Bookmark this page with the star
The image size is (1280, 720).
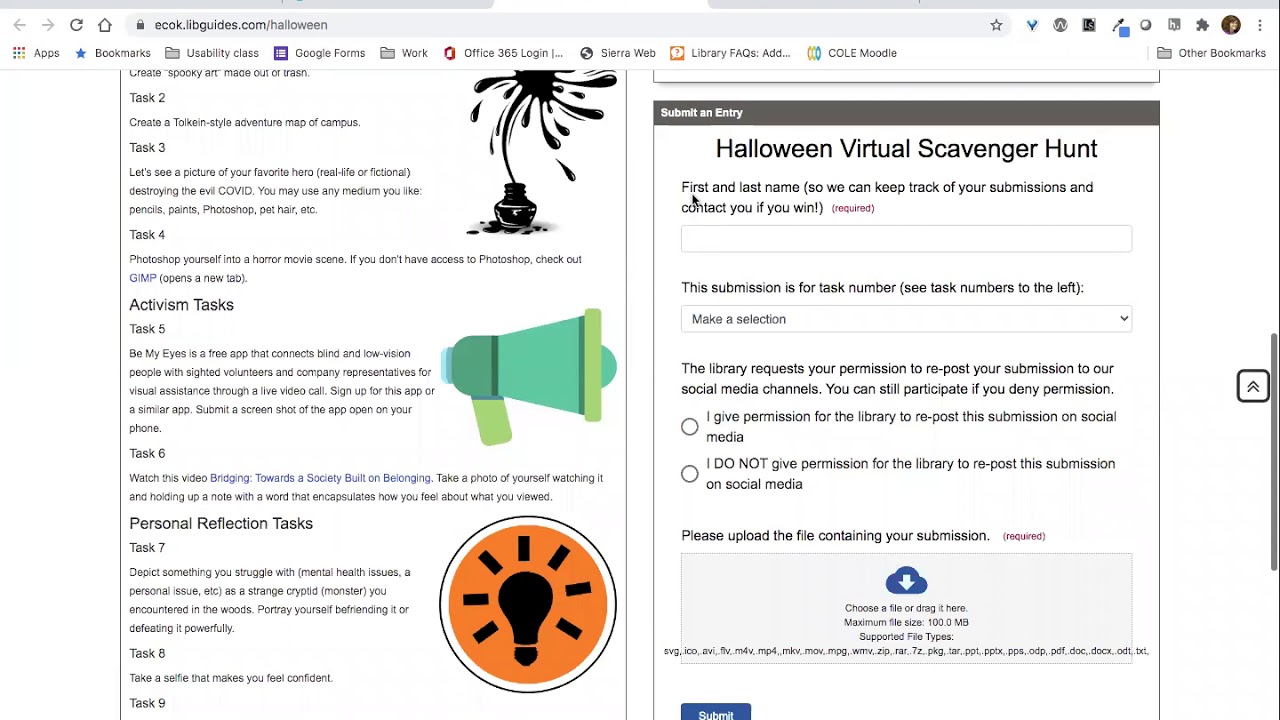pos(996,25)
